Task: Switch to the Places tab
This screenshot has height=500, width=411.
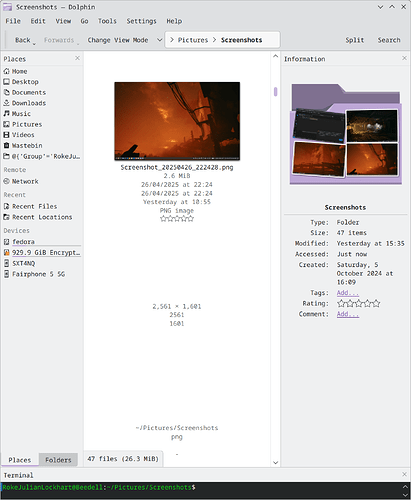Action: [x=20, y=460]
